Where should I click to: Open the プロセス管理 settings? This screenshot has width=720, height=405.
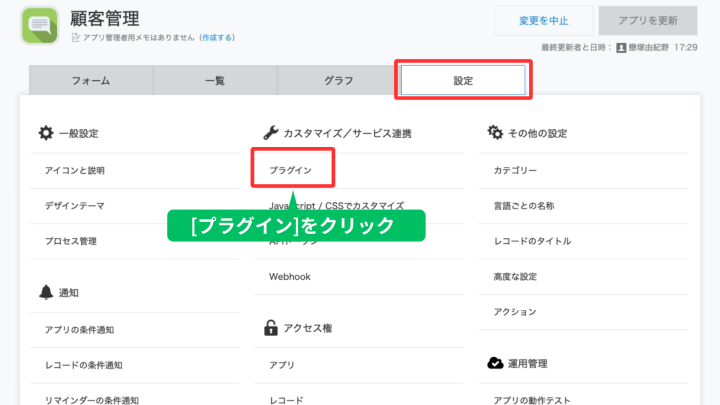[x=71, y=241]
